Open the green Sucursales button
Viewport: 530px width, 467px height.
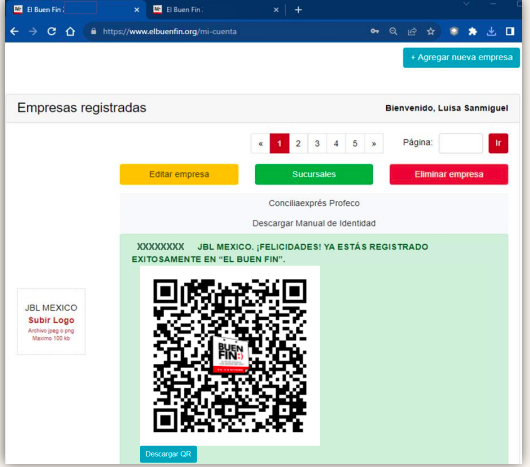coord(314,174)
